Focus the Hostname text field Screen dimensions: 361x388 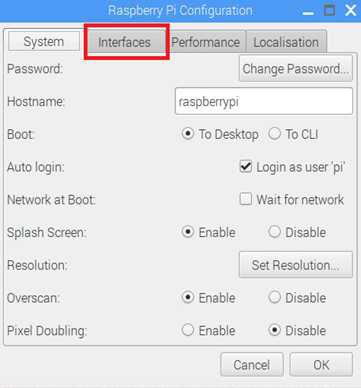tap(264, 101)
